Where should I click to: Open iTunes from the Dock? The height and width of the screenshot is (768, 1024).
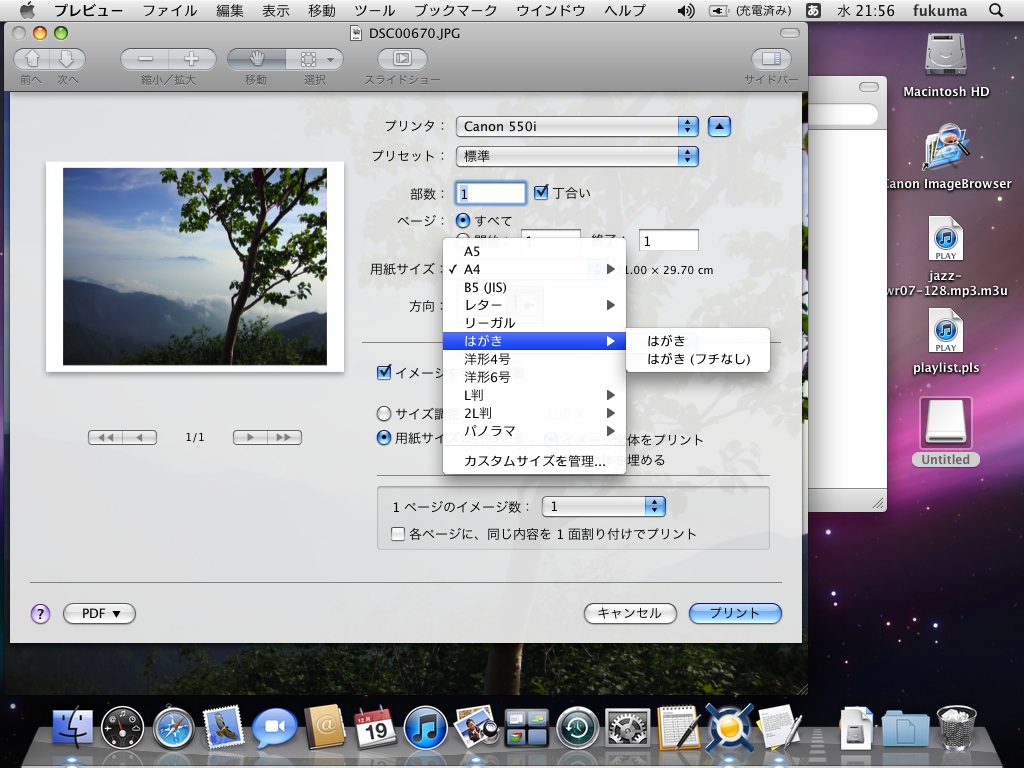tap(425, 727)
